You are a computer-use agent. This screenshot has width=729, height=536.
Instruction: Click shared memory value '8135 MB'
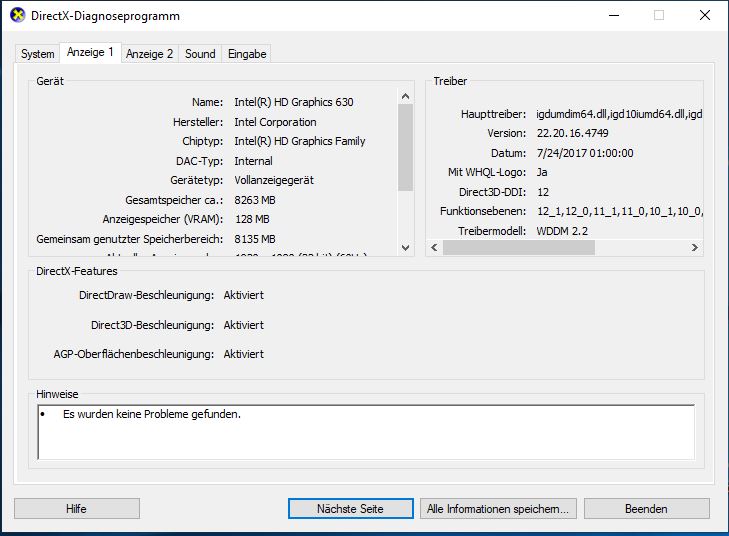pos(255,239)
